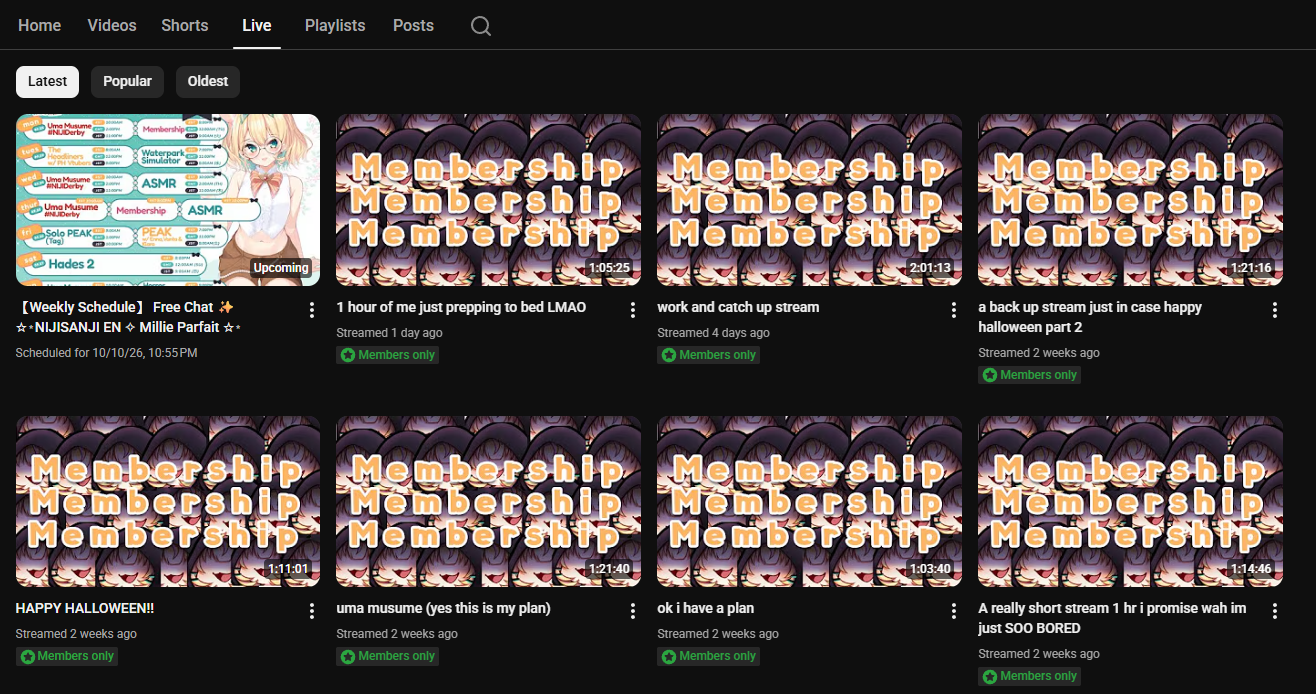Open the 2:01:13 Membership thumbnail
Image resolution: width=1316 pixels, height=694 pixels.
click(810, 199)
